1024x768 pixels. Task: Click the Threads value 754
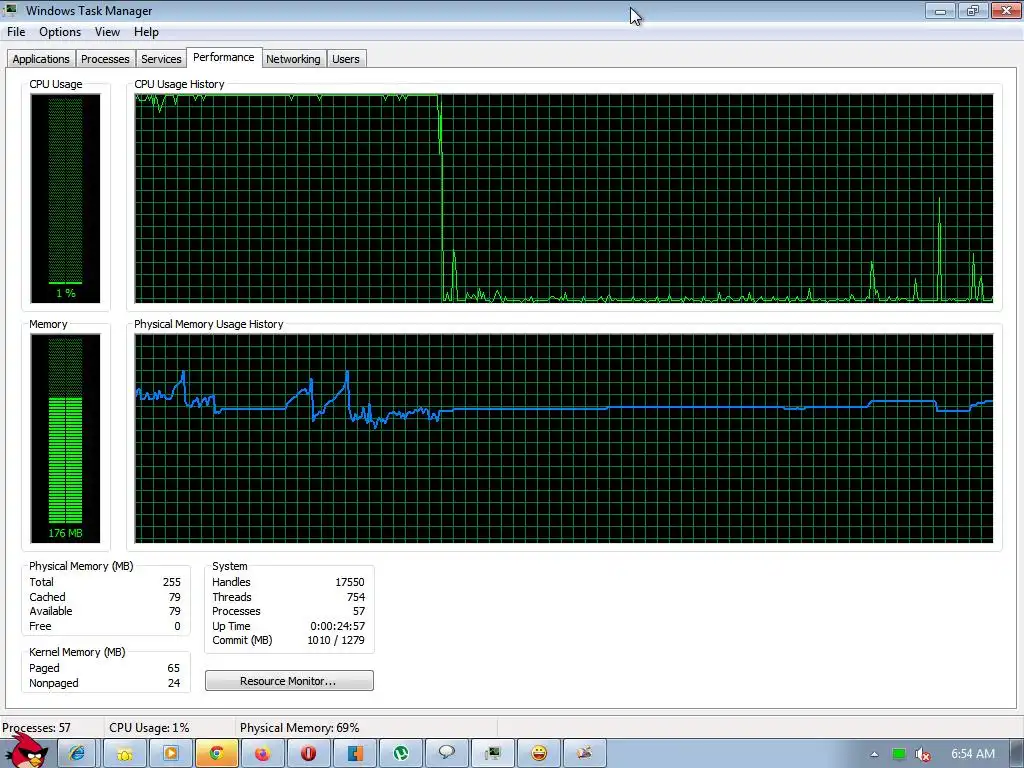(356, 597)
